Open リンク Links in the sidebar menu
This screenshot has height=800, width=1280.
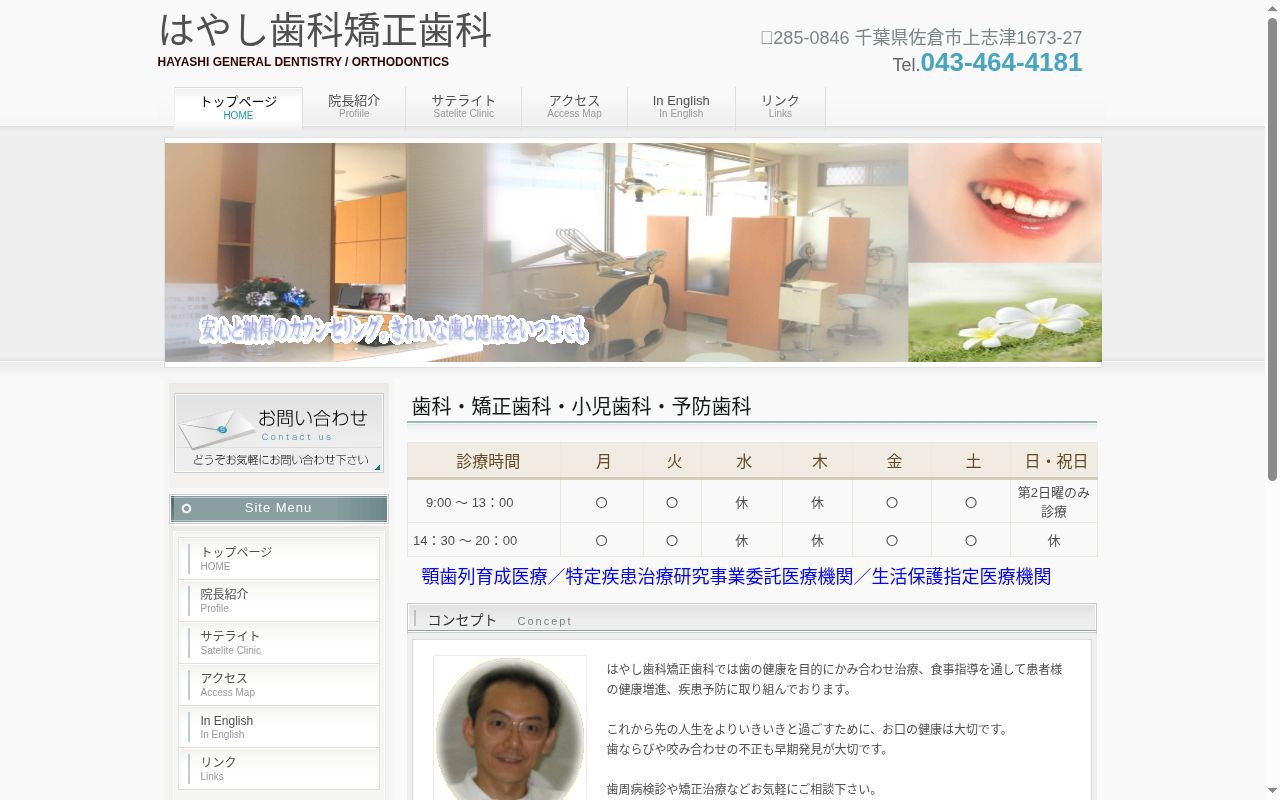279,769
